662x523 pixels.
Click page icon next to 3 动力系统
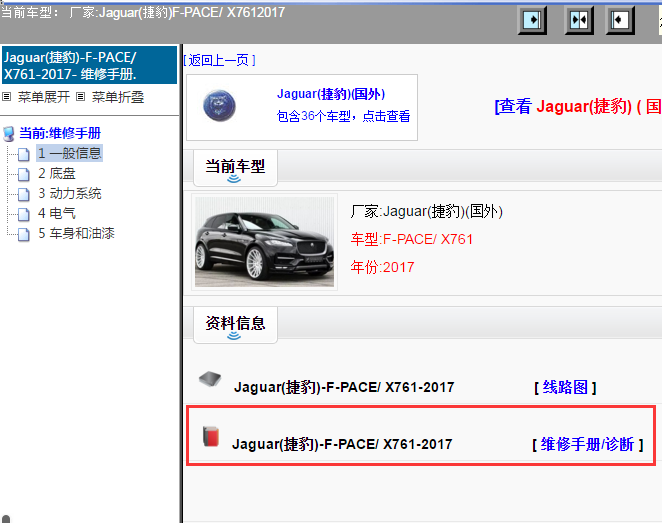(24, 194)
